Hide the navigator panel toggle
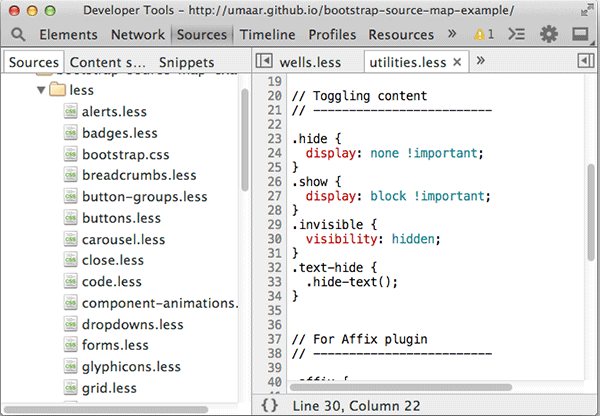Screen dimensions: 600x416 point(264,61)
